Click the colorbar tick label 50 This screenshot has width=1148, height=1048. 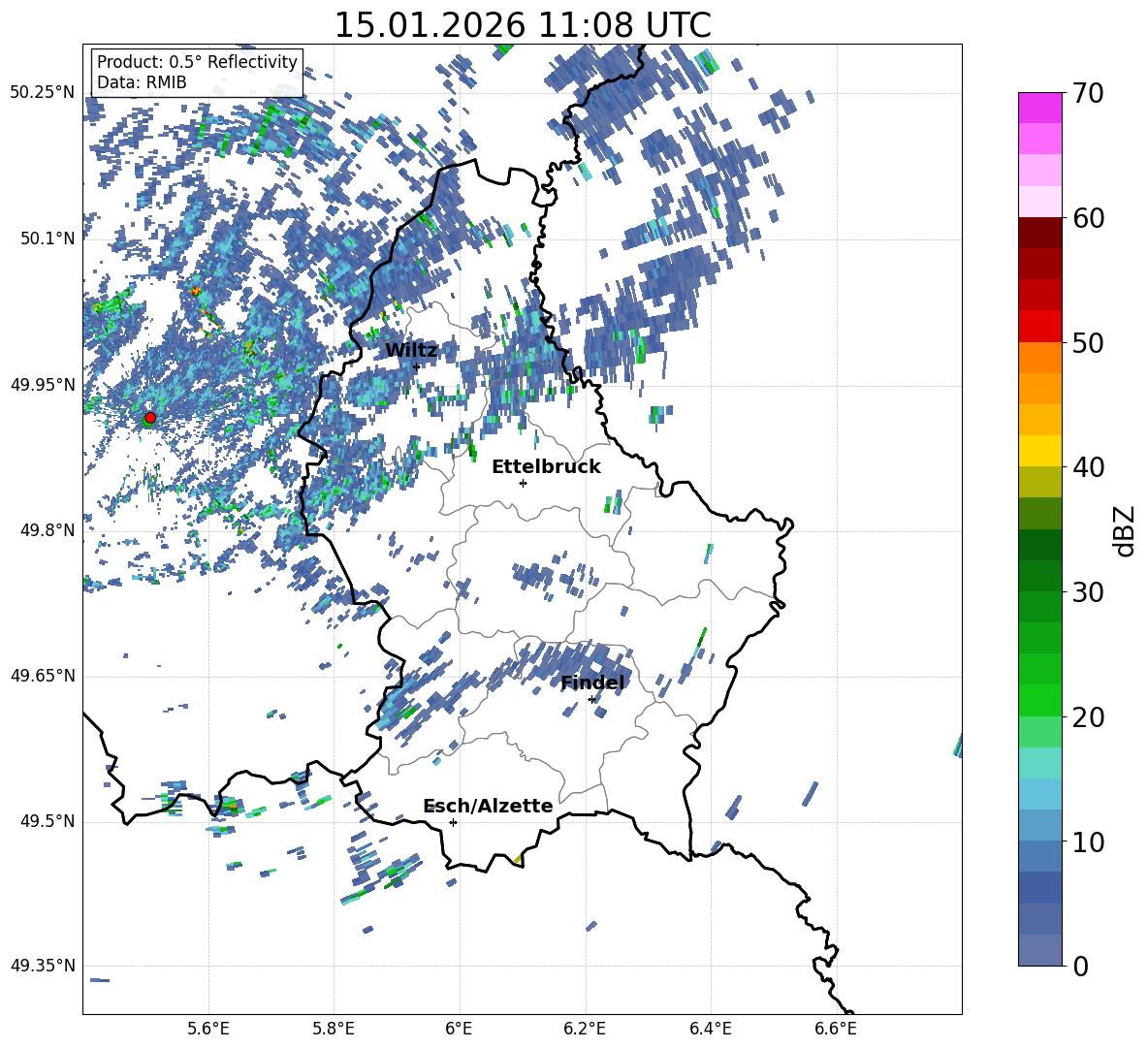pyautogui.click(x=1088, y=343)
